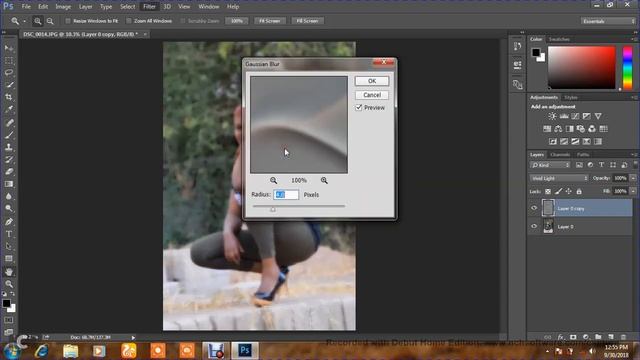Add a Photo Filter adjustment
The height and width of the screenshot is (360, 640).
point(581,129)
